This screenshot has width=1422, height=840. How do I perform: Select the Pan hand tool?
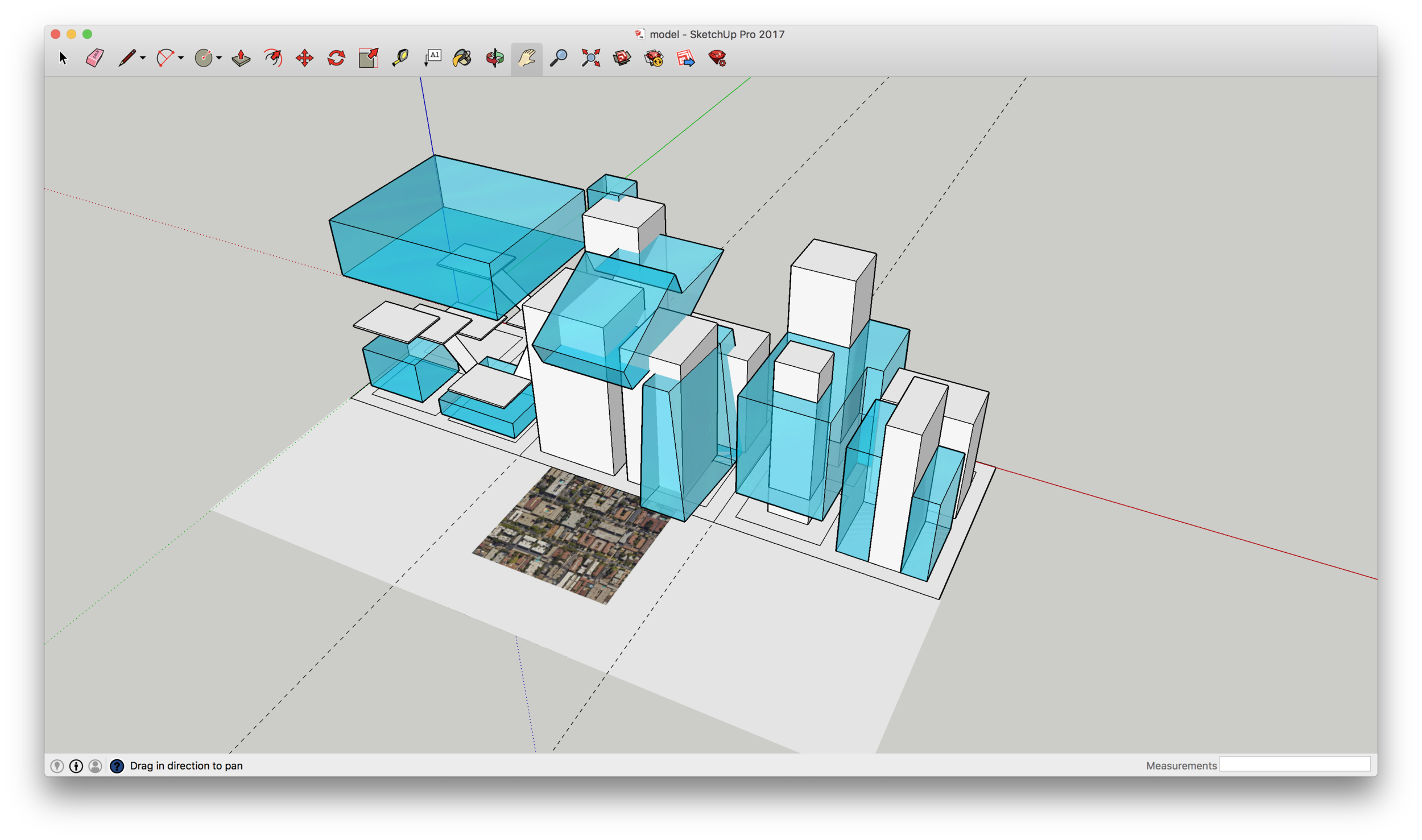(527, 58)
